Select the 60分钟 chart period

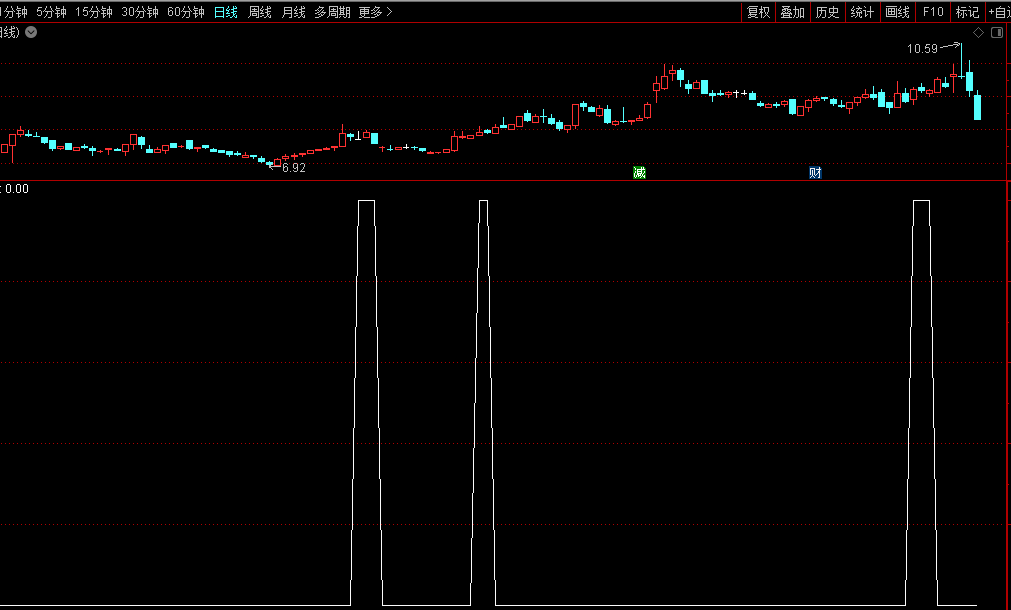point(186,12)
